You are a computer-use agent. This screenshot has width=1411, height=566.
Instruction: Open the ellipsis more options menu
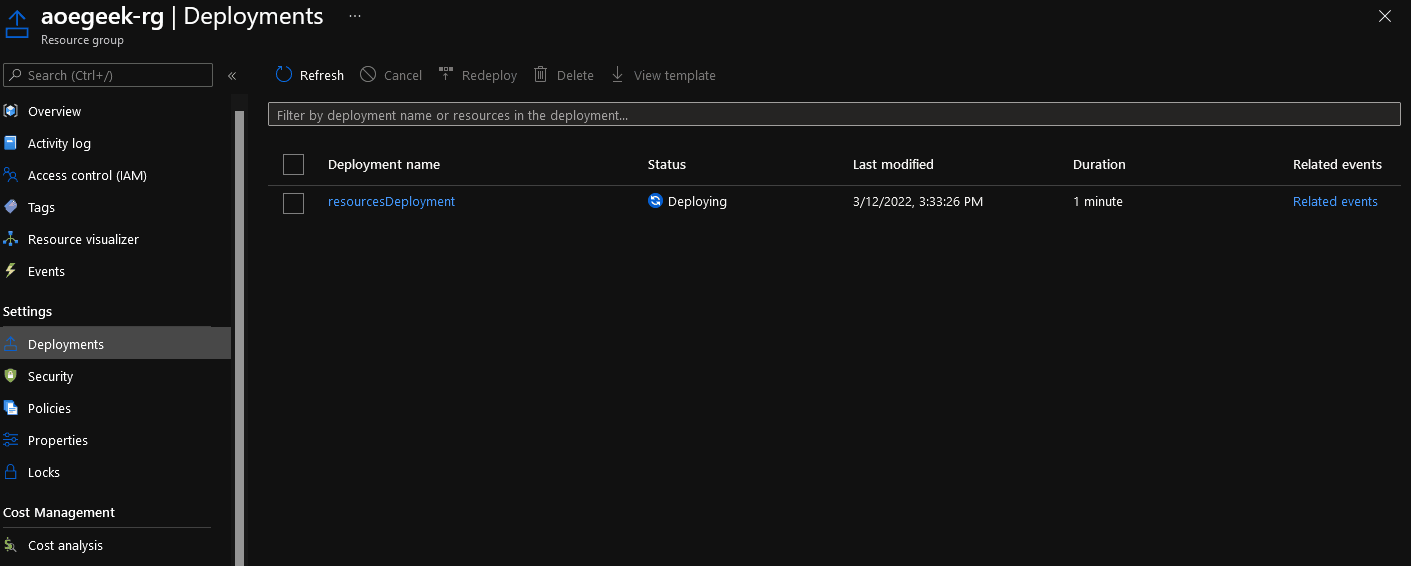(x=355, y=16)
